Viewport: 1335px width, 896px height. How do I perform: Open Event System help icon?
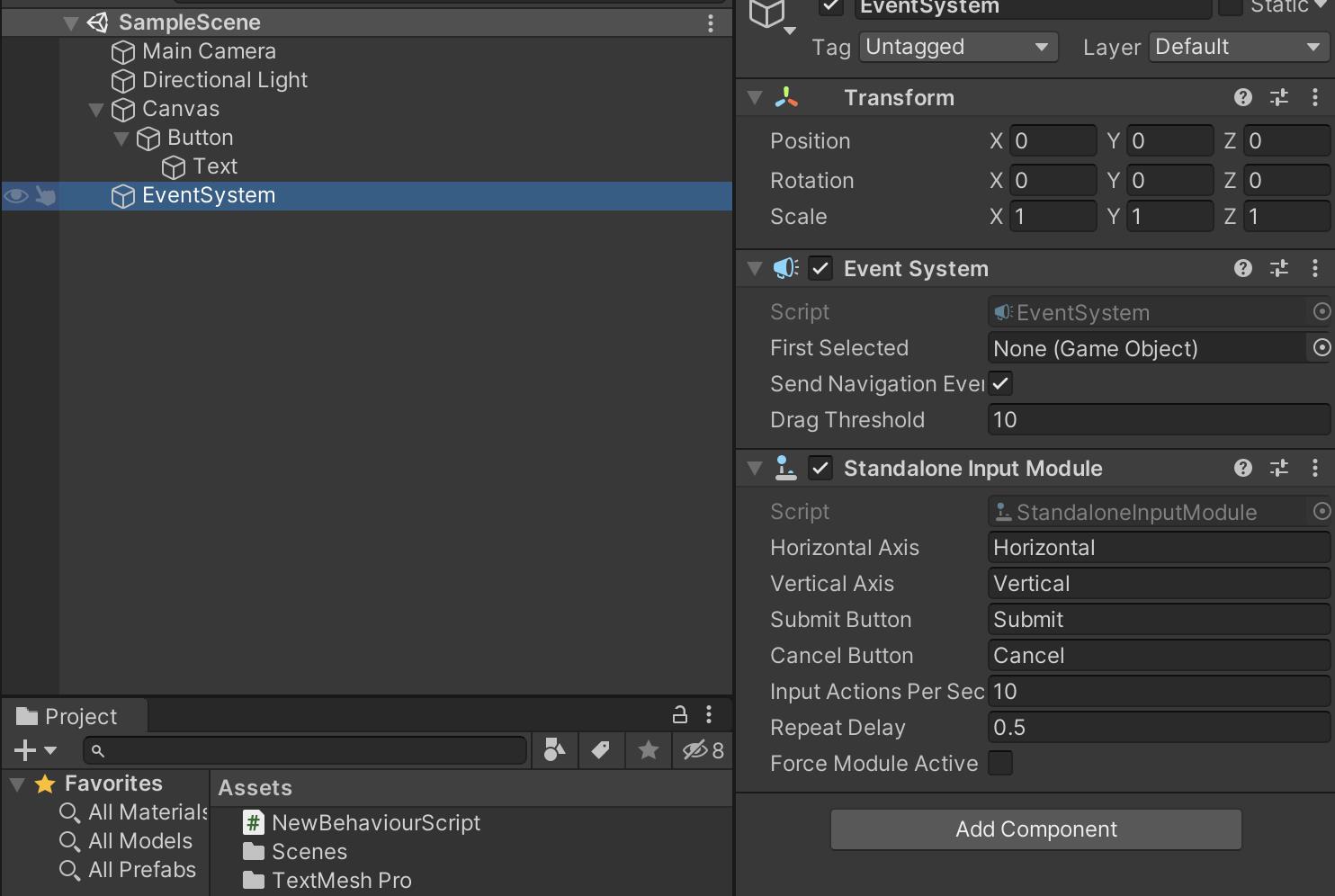tap(1243, 268)
